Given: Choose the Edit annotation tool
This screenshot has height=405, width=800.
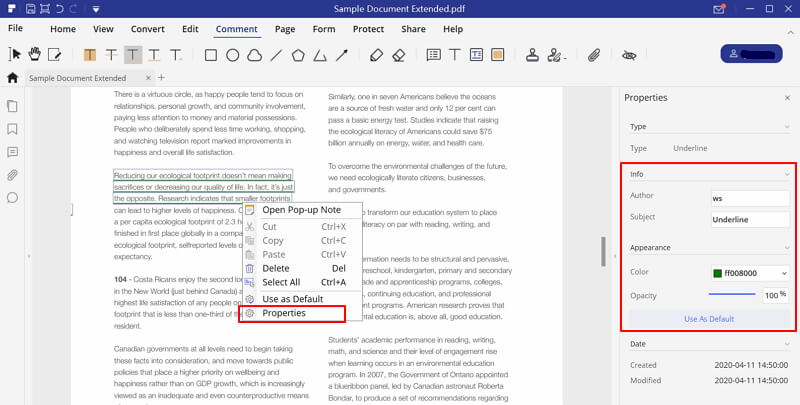Looking at the screenshot, I should click(54, 54).
